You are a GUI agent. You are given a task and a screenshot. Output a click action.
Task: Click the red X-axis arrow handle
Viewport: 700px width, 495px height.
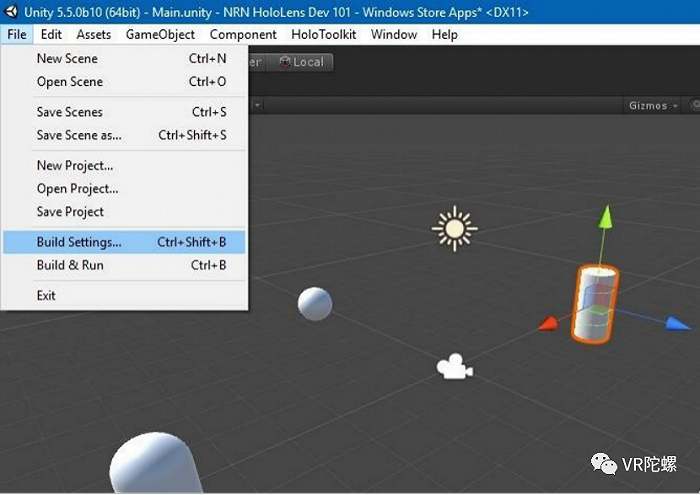[548, 323]
